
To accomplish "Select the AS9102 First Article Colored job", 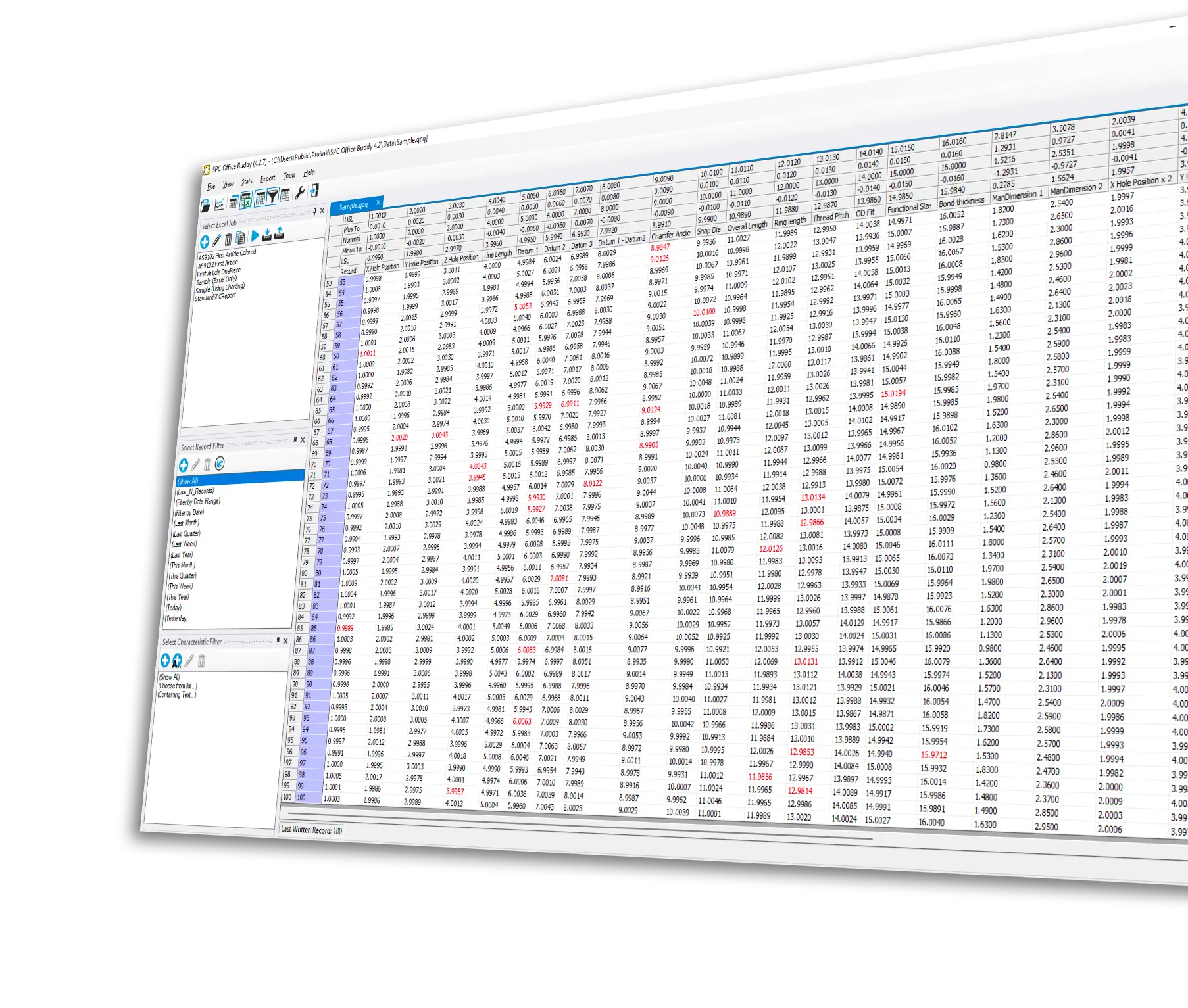I will [x=227, y=254].
